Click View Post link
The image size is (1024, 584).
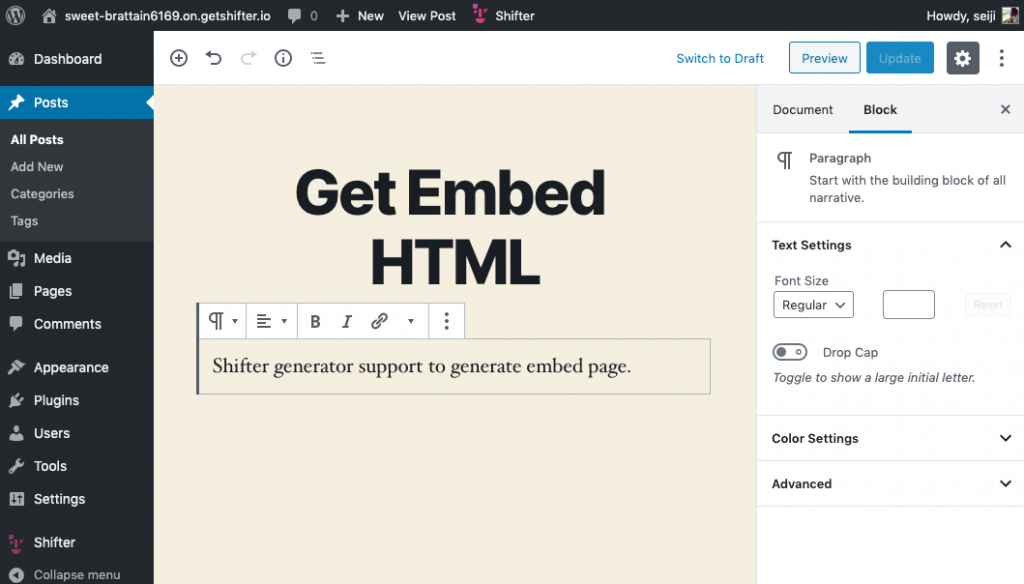(x=427, y=16)
